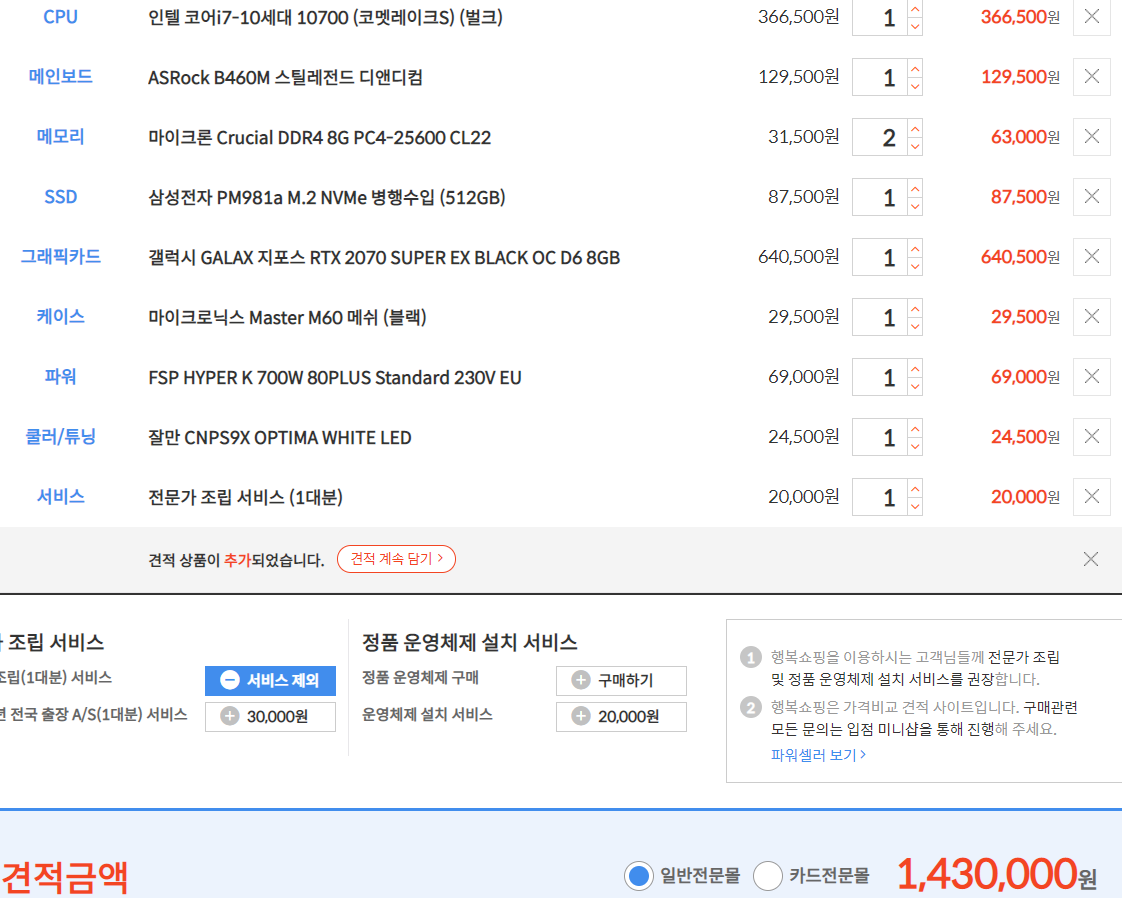The height and width of the screenshot is (898, 1122).
Task: Remove the Zalman CNPS9X cooler row
Action: click(x=1091, y=436)
